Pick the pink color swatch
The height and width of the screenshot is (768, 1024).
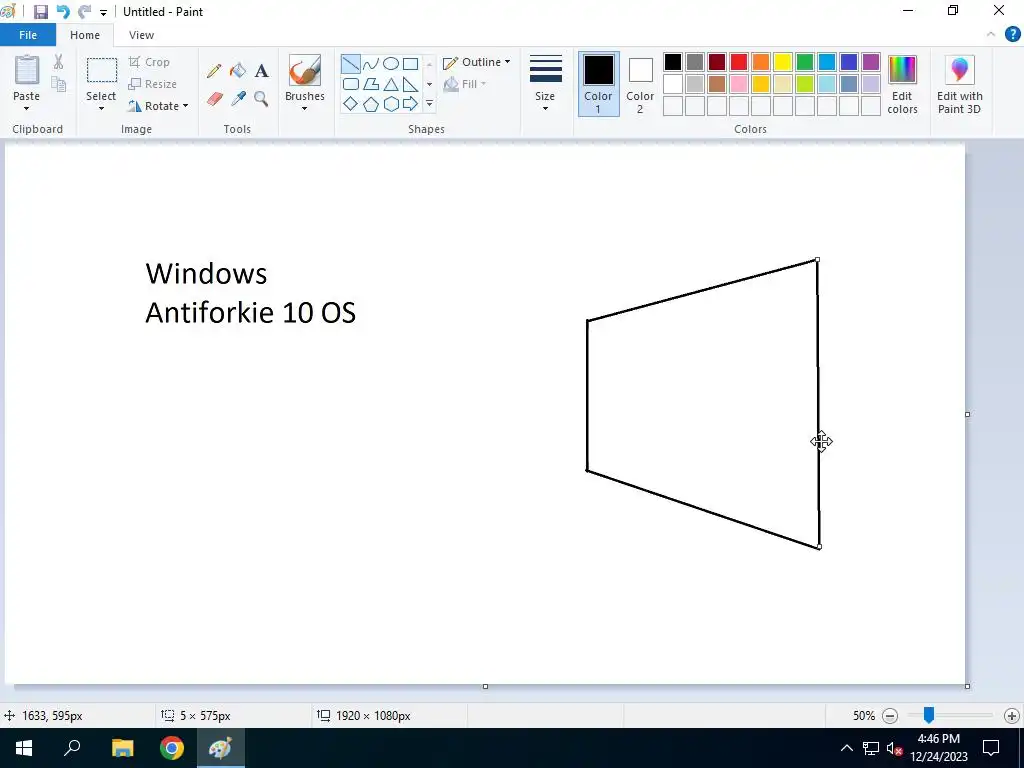click(x=739, y=84)
